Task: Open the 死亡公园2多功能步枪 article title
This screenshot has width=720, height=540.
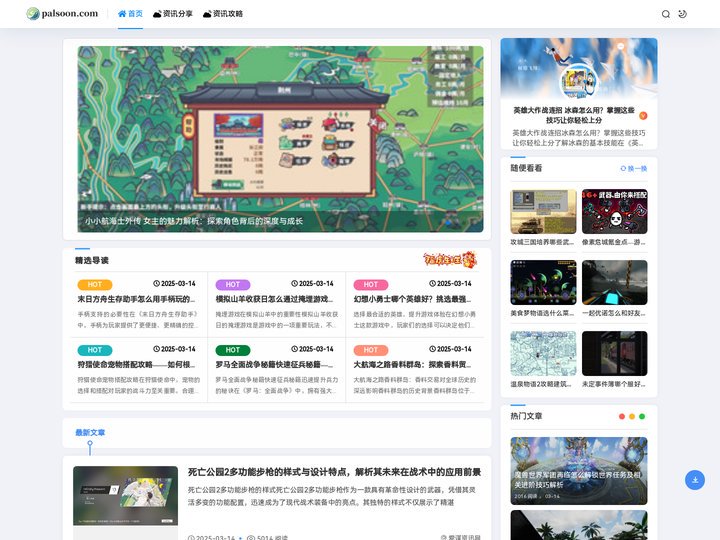Action: pyautogui.click(x=334, y=472)
